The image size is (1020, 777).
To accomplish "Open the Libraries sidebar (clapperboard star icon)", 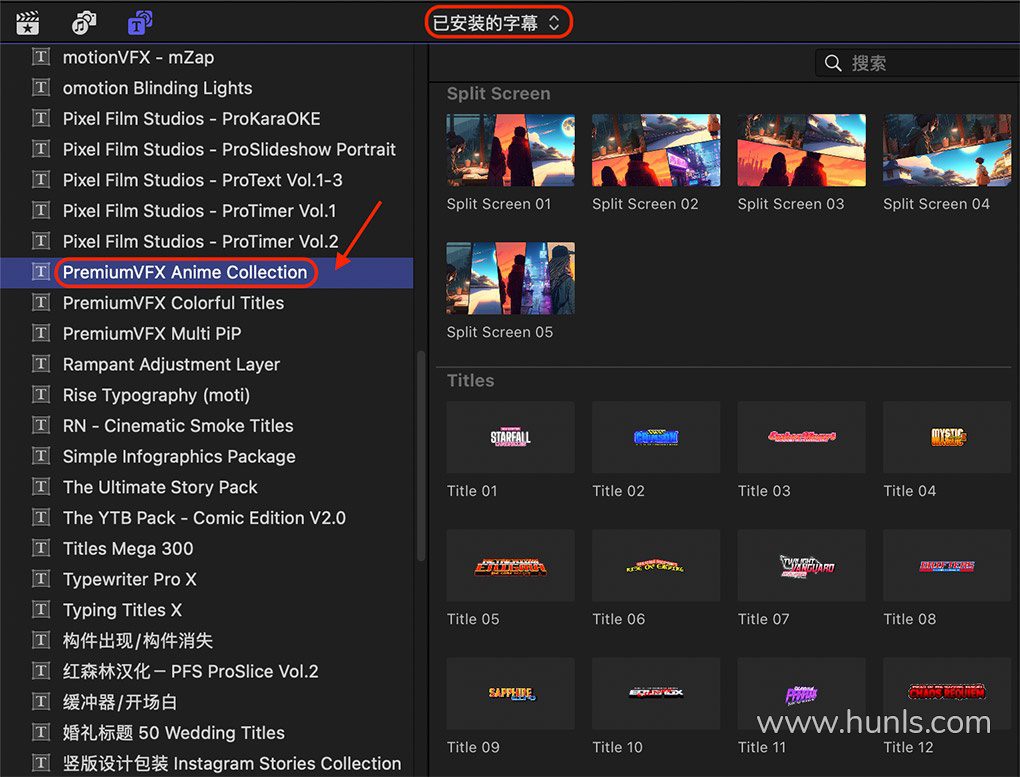I will (27, 23).
